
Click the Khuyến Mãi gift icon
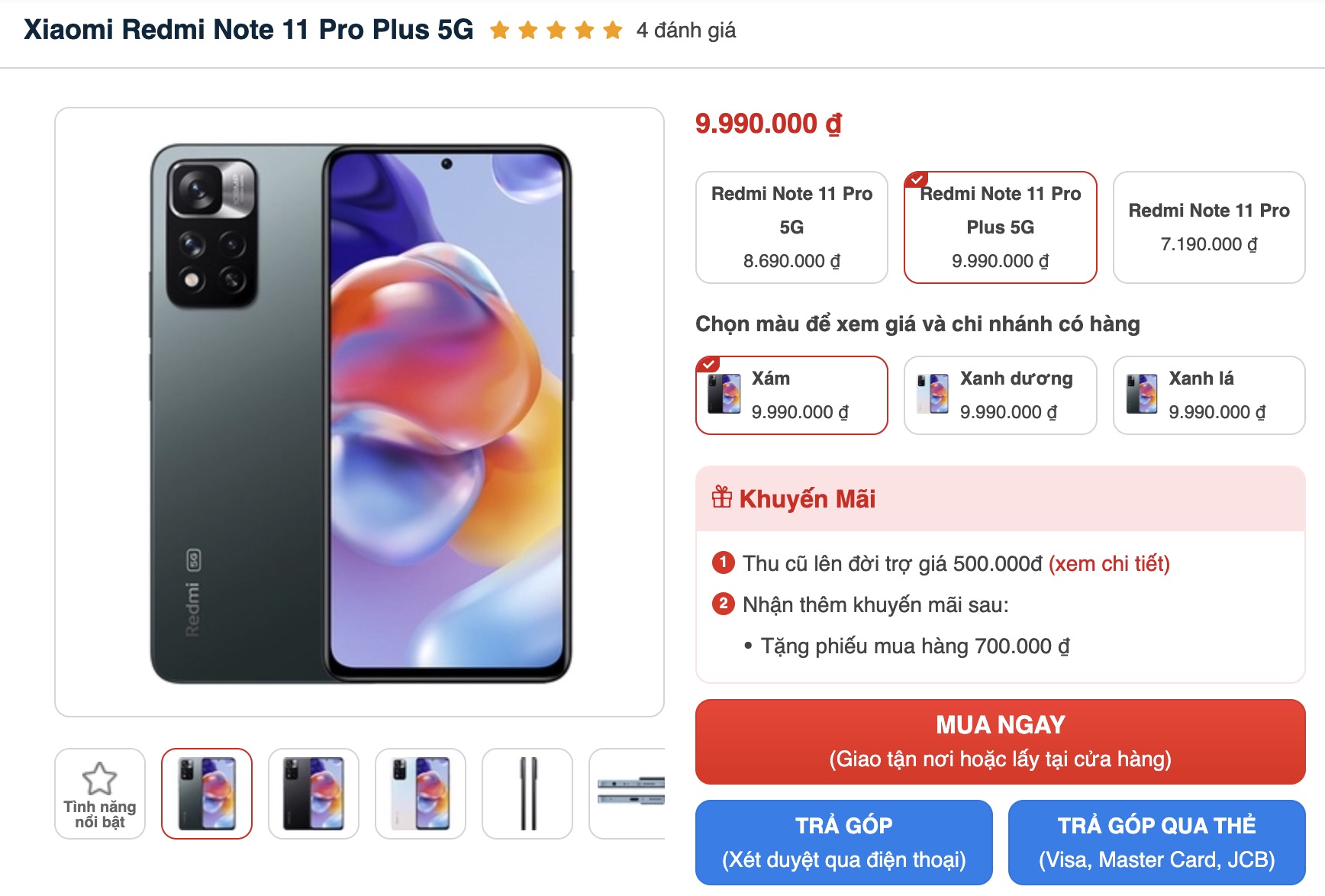(722, 498)
